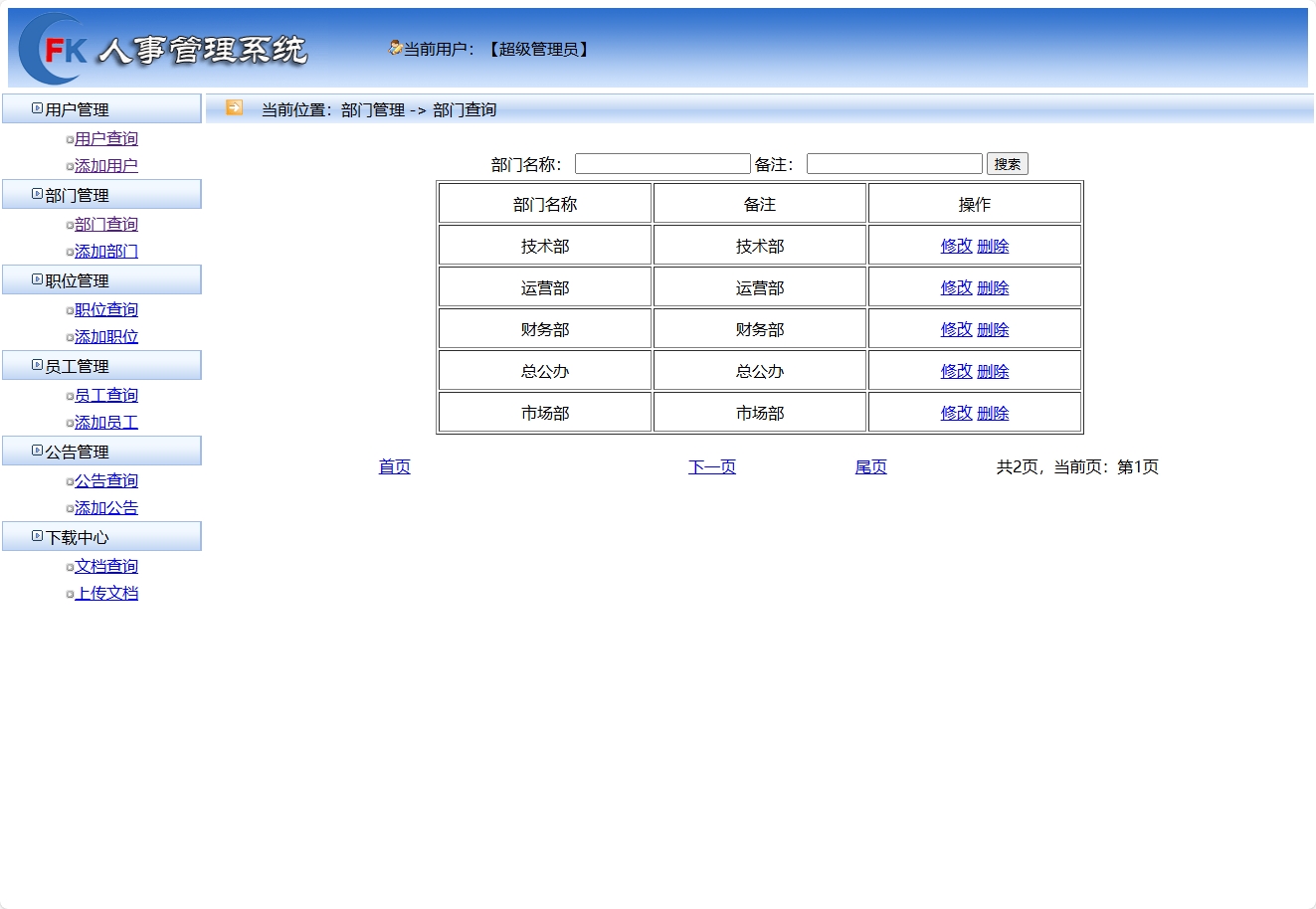Image resolution: width=1316 pixels, height=909 pixels.
Task: Click the 部门名称 search input field
Action: click(662, 163)
